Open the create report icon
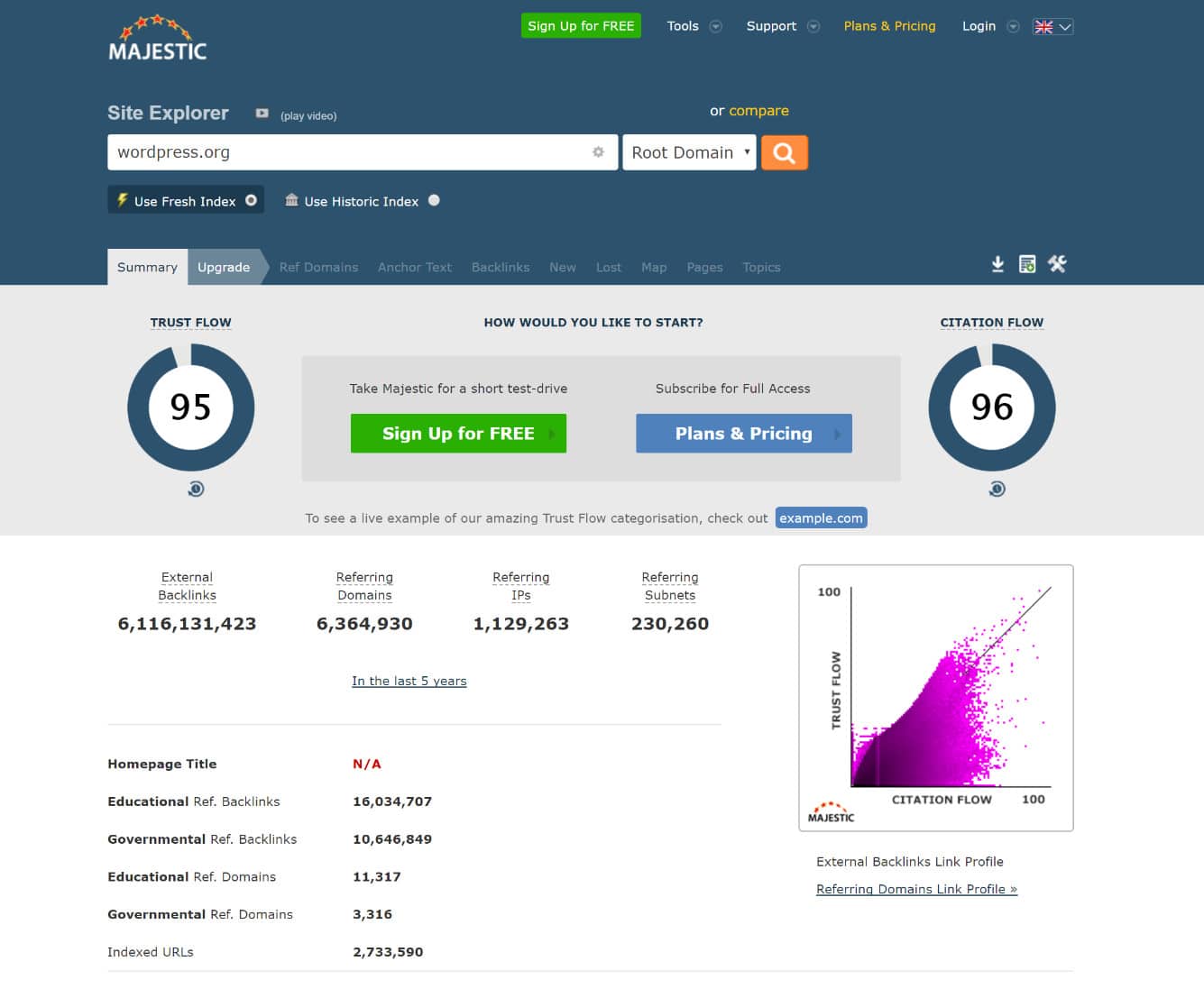The width and height of the screenshot is (1204, 998). (x=1027, y=264)
